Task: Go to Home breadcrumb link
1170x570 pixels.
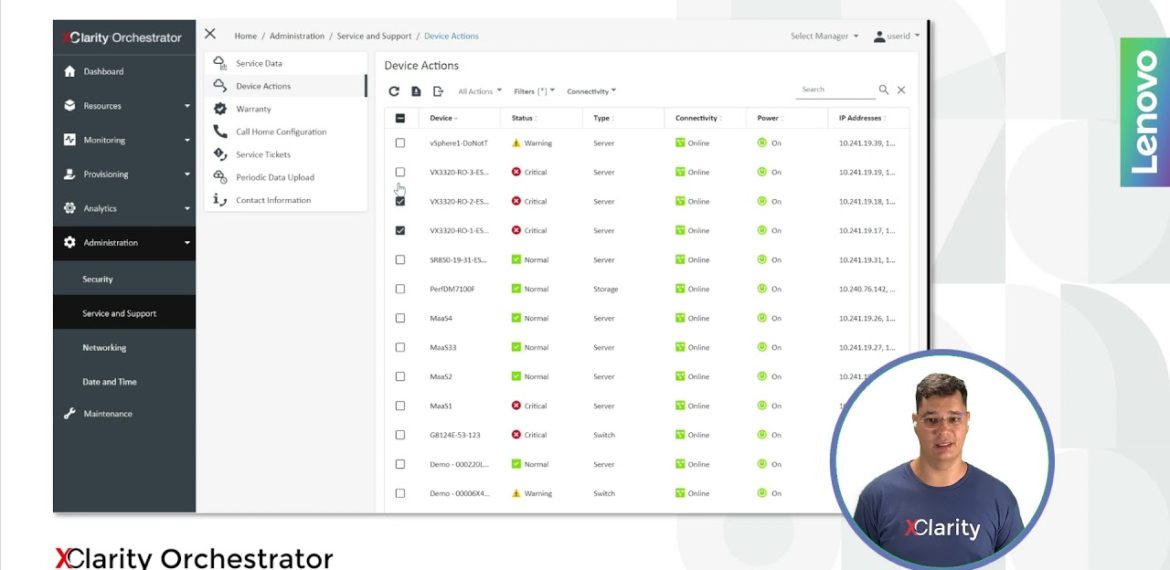Action: point(245,36)
